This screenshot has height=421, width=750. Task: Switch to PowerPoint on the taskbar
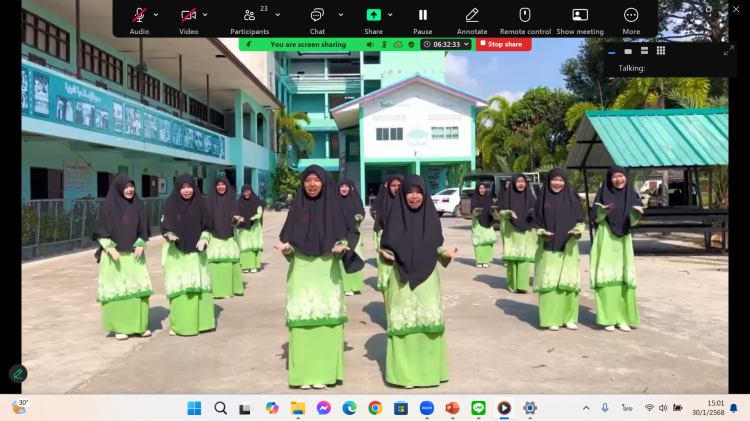[452, 408]
